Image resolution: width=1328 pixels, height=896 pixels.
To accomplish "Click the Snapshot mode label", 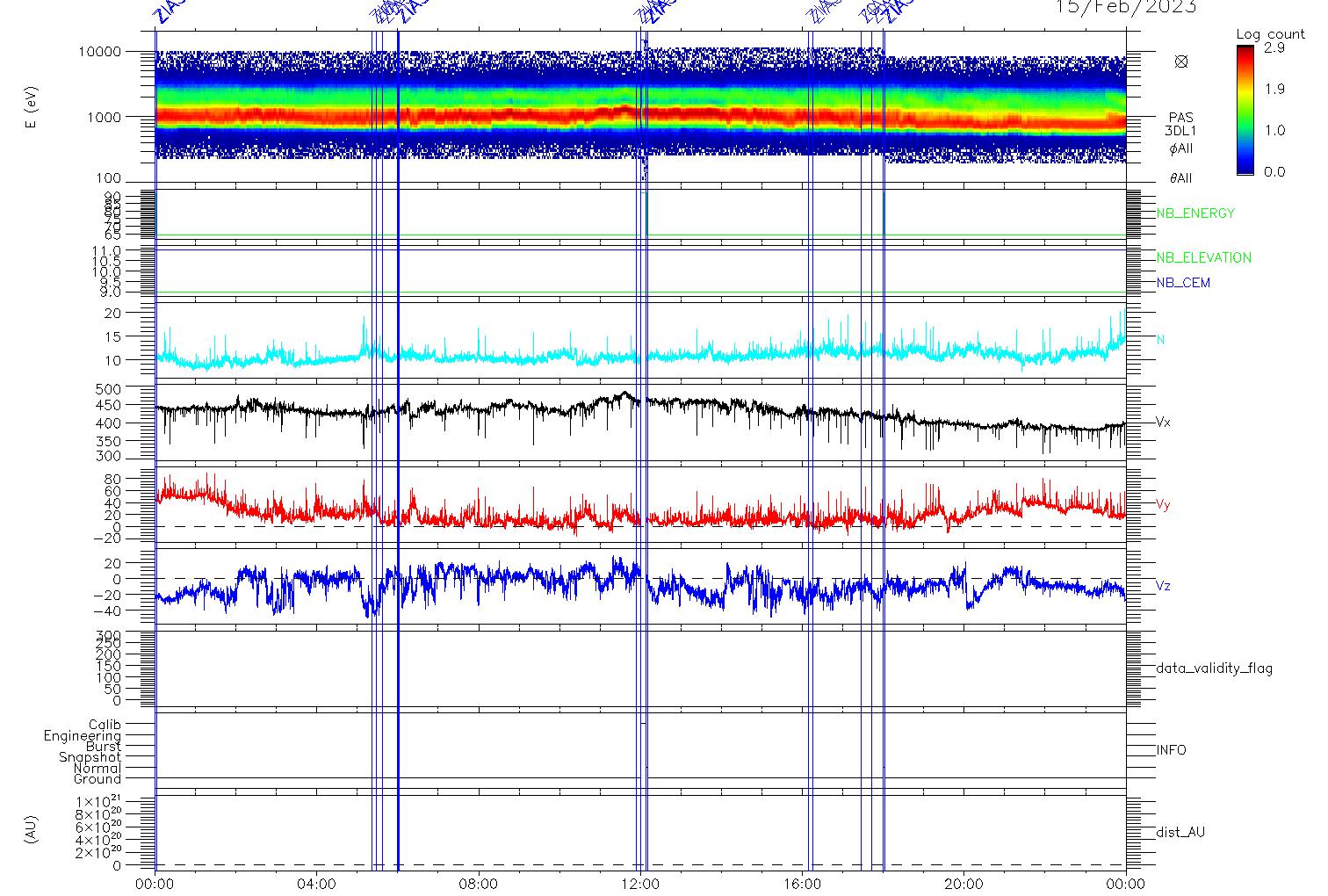I will pos(90,757).
